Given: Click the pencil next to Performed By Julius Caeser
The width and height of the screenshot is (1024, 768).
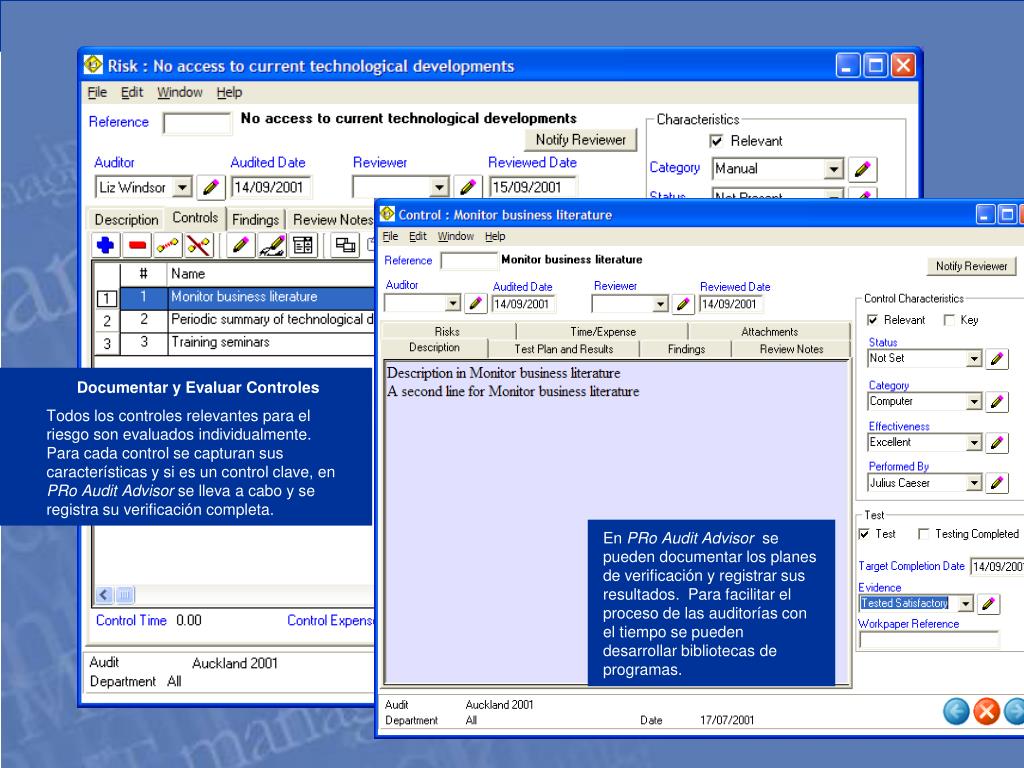Looking at the screenshot, I should coord(997,483).
